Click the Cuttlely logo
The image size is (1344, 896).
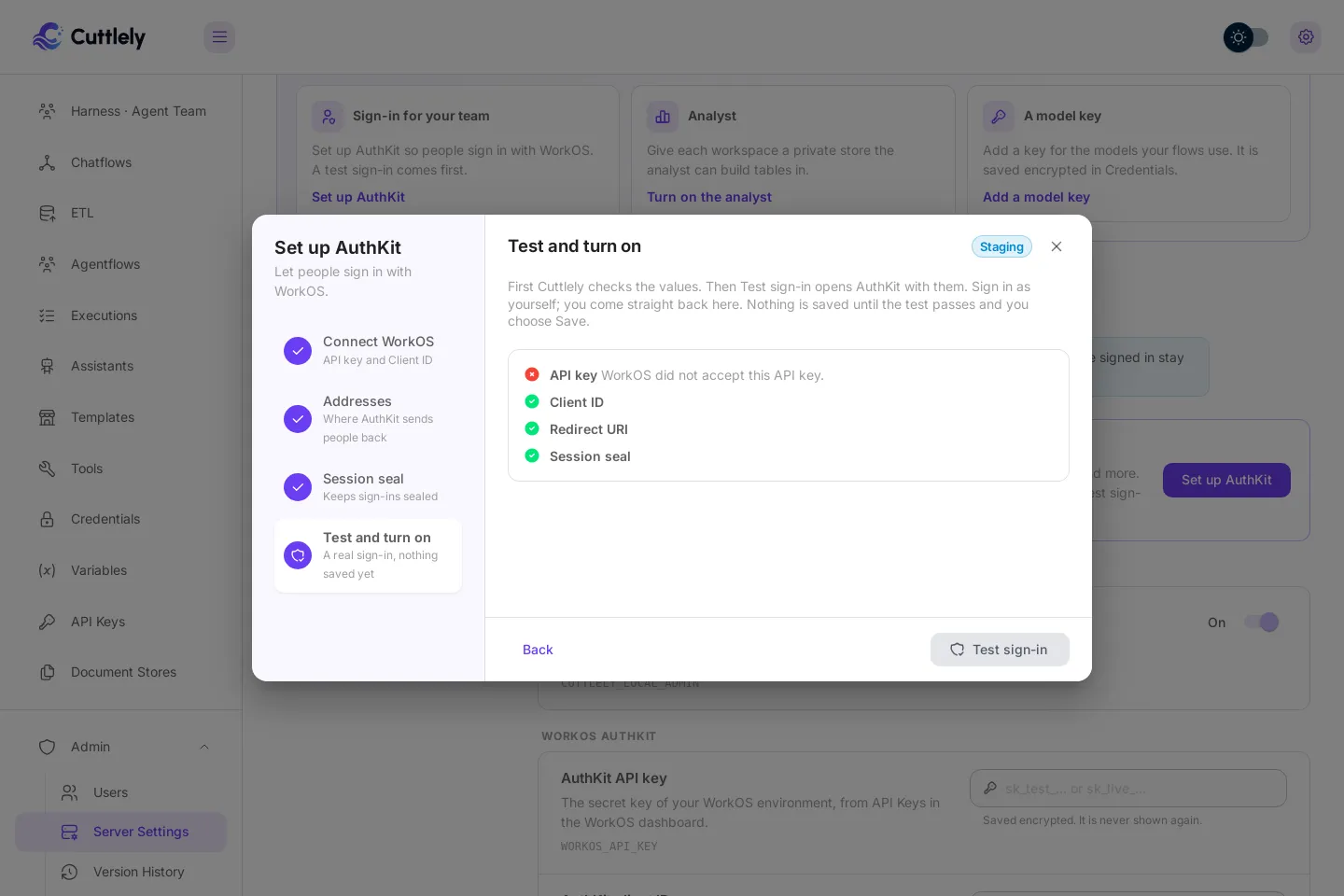coord(89,37)
